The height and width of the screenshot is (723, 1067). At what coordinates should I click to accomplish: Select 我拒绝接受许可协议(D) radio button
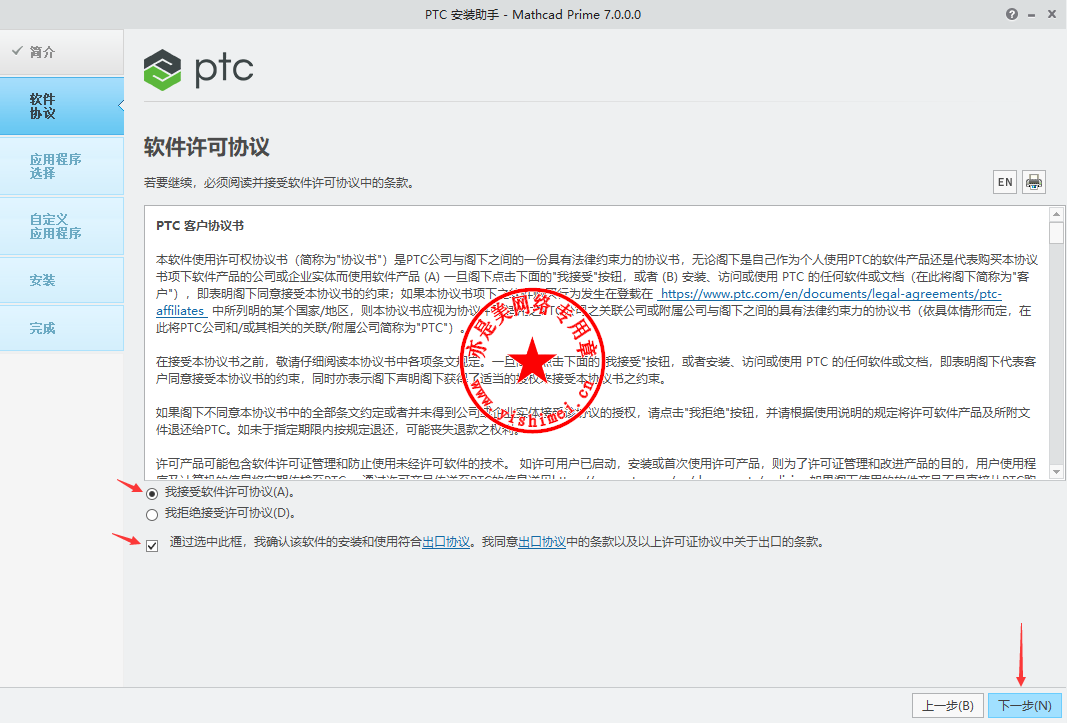click(152, 515)
